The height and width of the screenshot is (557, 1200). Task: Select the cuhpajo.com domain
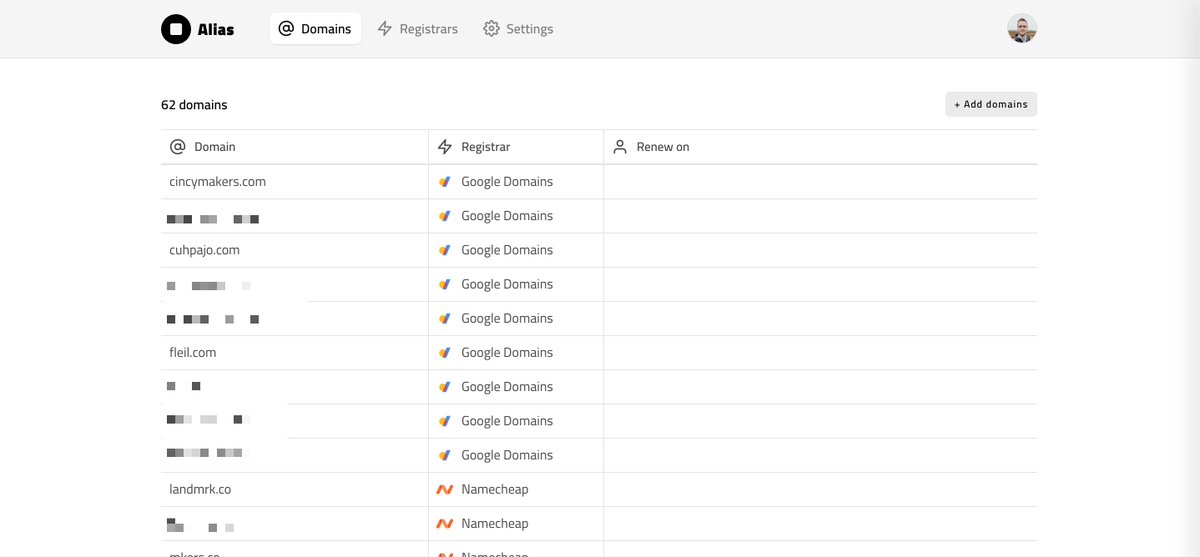205,250
